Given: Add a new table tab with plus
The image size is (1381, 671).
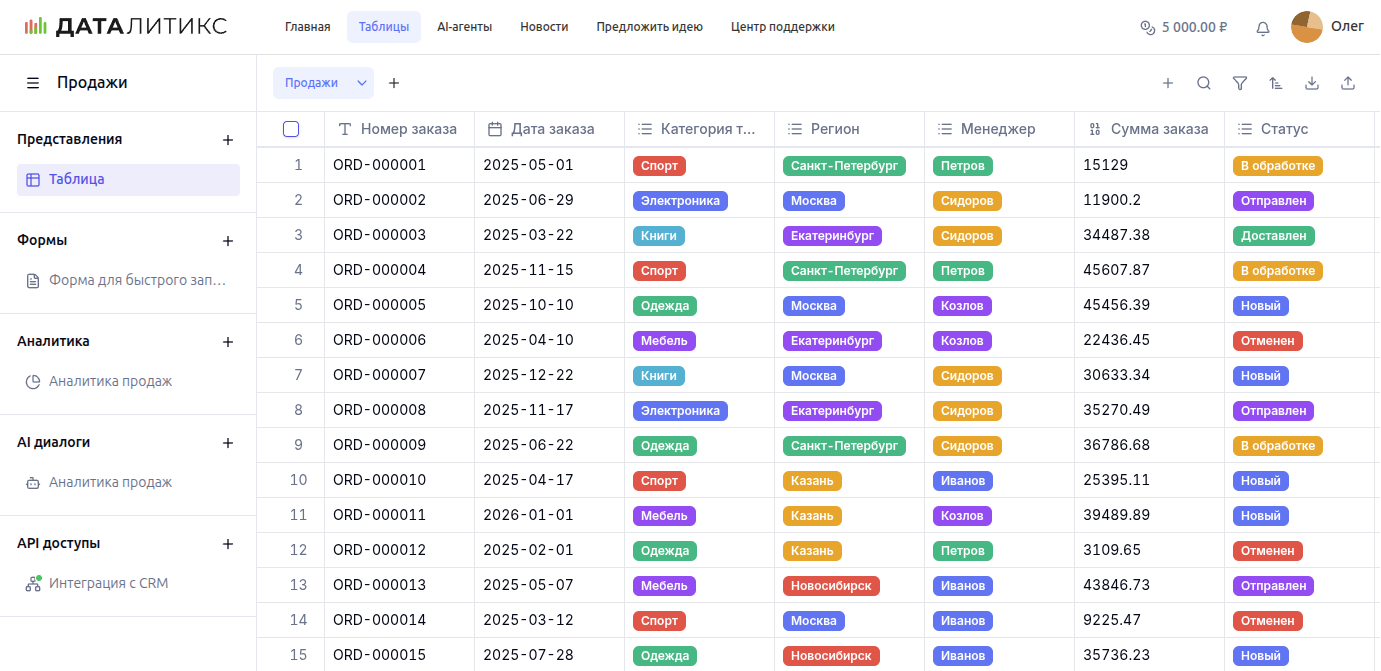Looking at the screenshot, I should [394, 83].
